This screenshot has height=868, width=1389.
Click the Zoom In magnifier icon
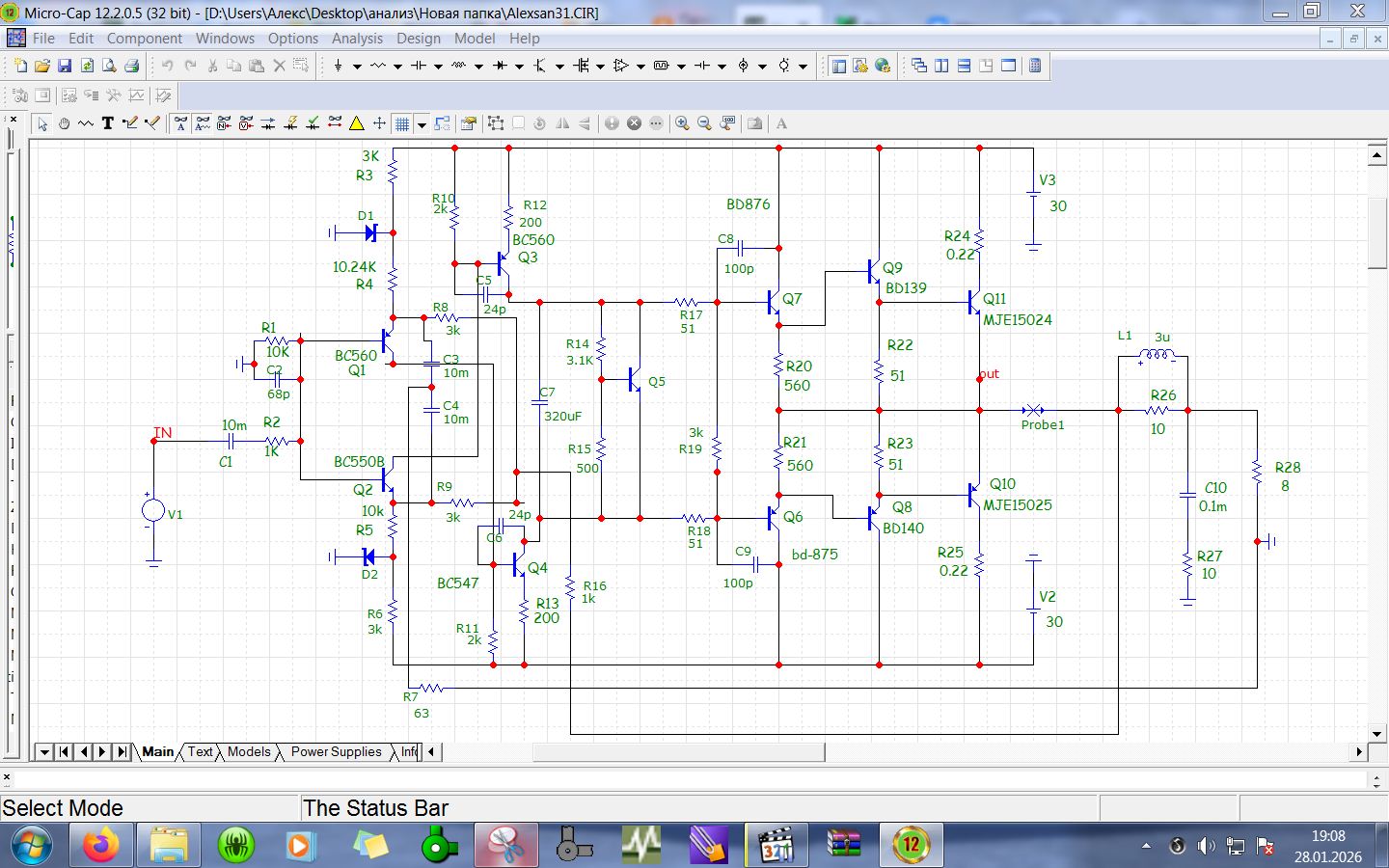click(x=682, y=123)
